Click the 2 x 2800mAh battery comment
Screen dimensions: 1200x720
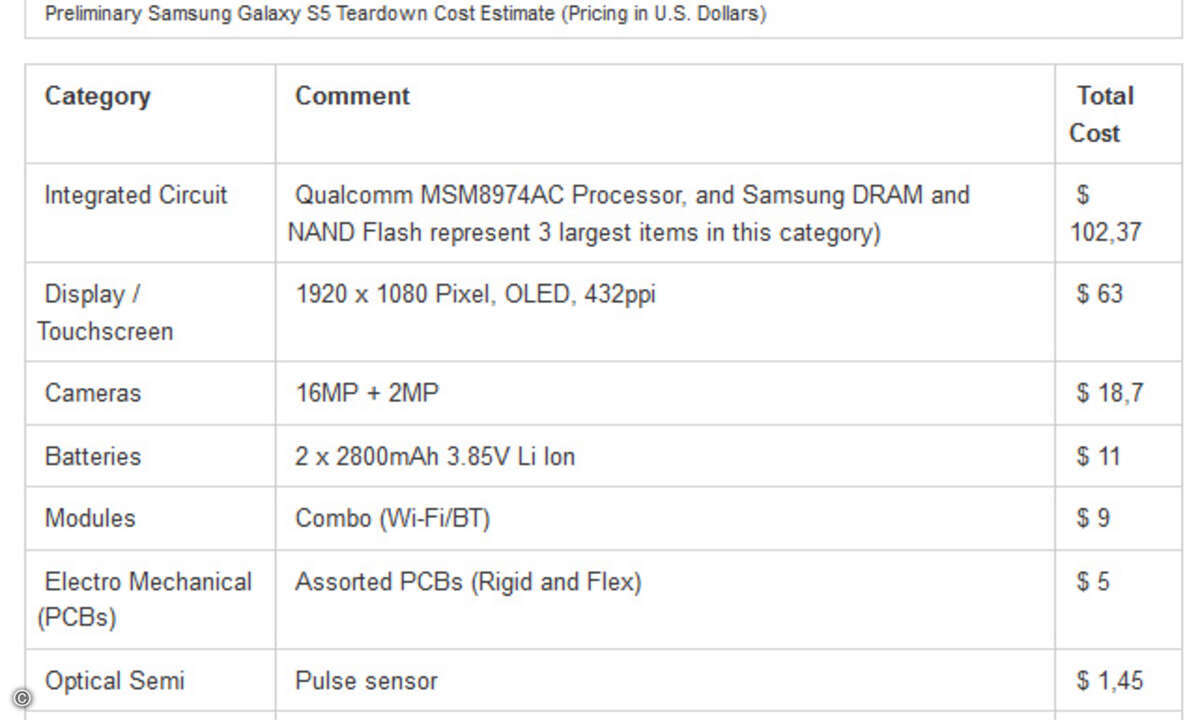click(x=435, y=456)
